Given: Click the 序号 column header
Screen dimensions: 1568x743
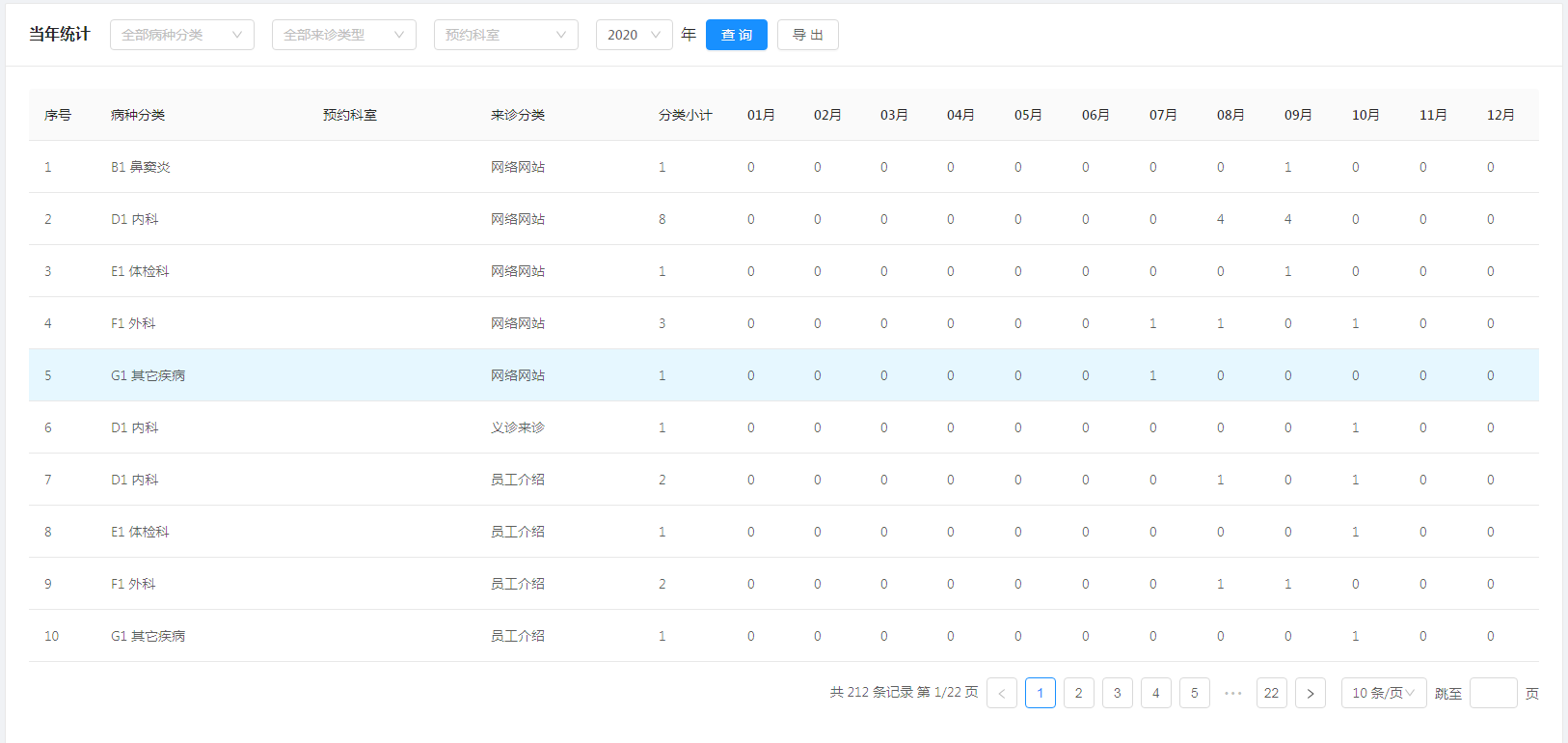Looking at the screenshot, I should coord(58,115).
